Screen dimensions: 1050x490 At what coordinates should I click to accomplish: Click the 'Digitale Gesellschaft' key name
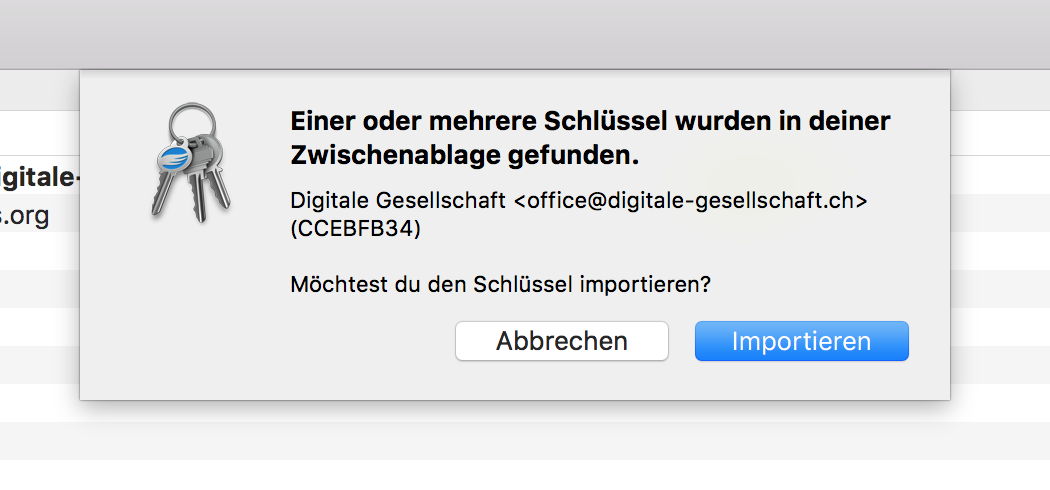pos(398,200)
